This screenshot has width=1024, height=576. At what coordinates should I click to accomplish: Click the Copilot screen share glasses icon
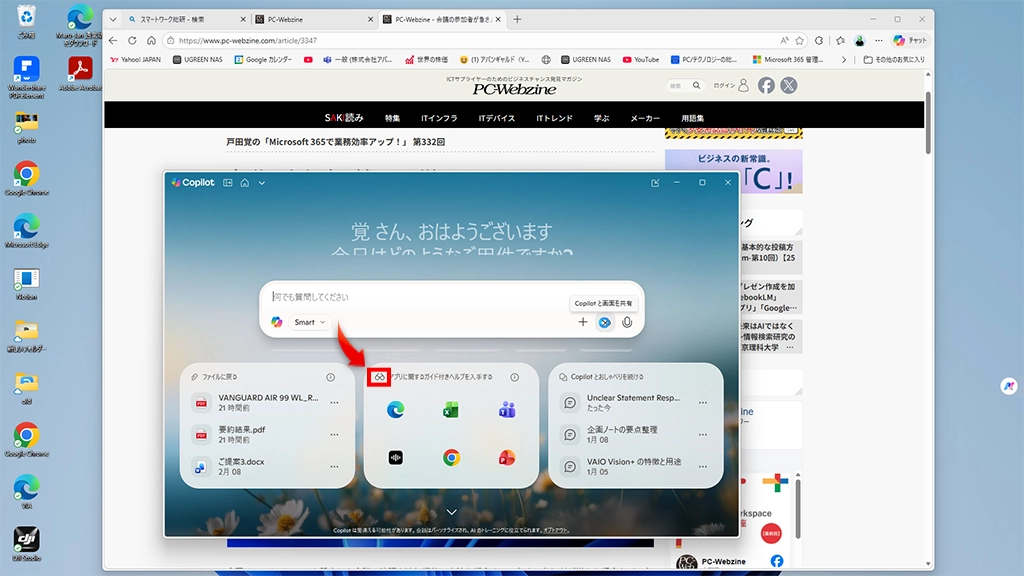(x=604, y=322)
